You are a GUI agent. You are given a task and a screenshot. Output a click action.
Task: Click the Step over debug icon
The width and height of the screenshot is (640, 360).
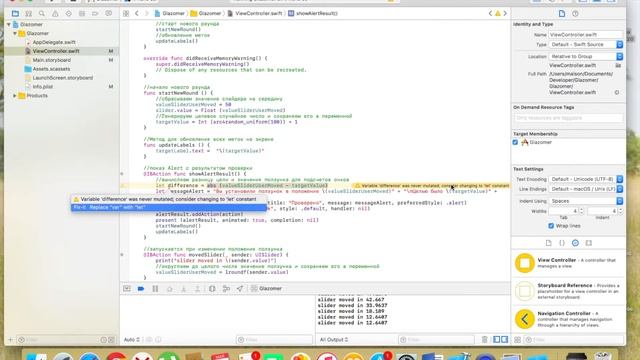[x=169, y=289]
